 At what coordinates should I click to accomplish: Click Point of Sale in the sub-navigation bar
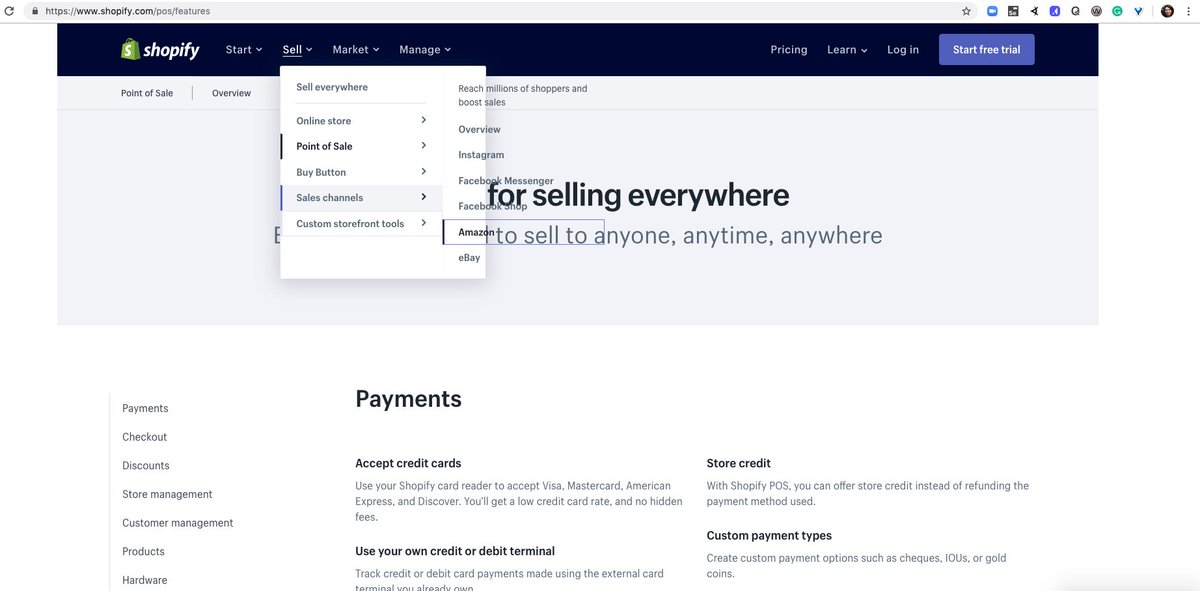147,93
